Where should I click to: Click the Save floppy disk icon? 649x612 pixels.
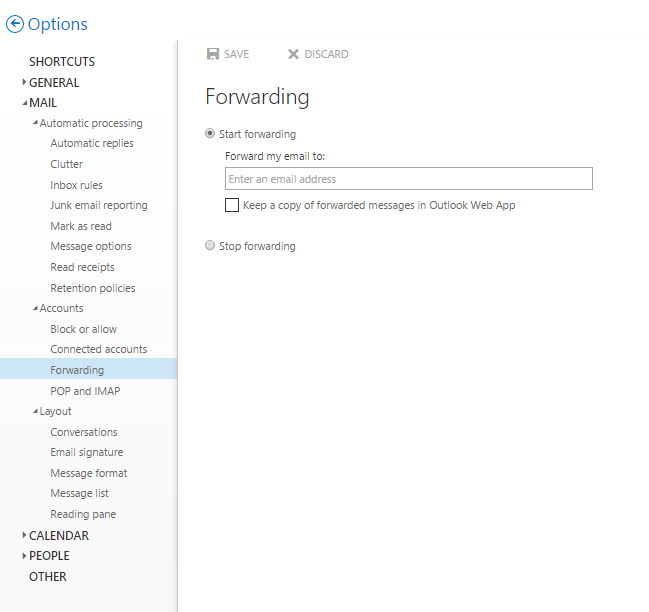pos(212,54)
